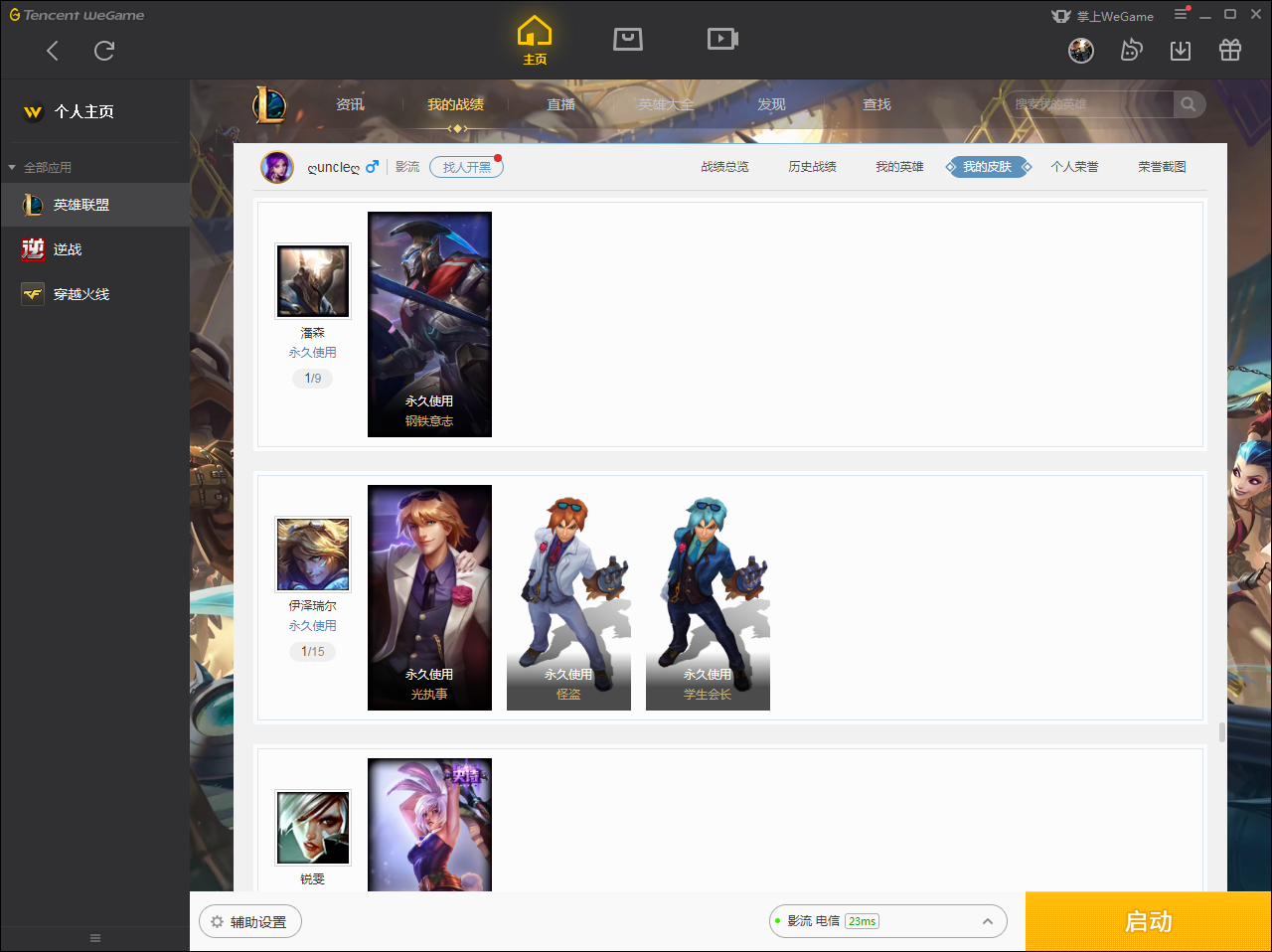Click the Tencent WeGame logo

pyautogui.click(x=78, y=15)
